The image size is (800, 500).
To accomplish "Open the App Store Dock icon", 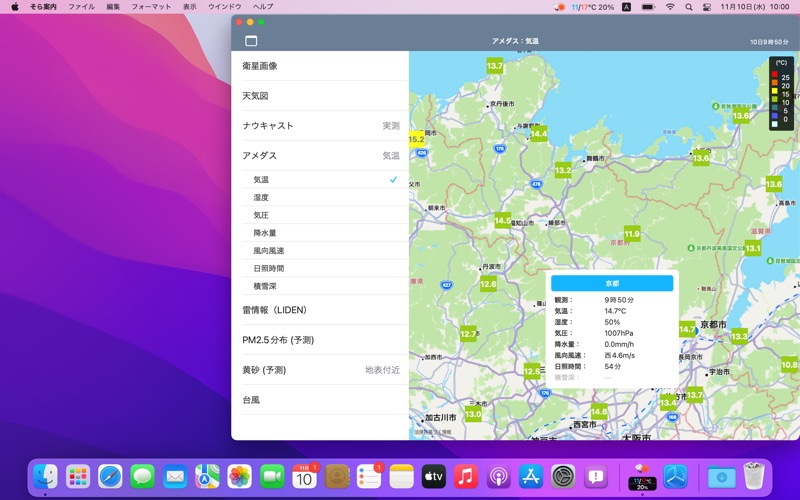I will pos(531,477).
